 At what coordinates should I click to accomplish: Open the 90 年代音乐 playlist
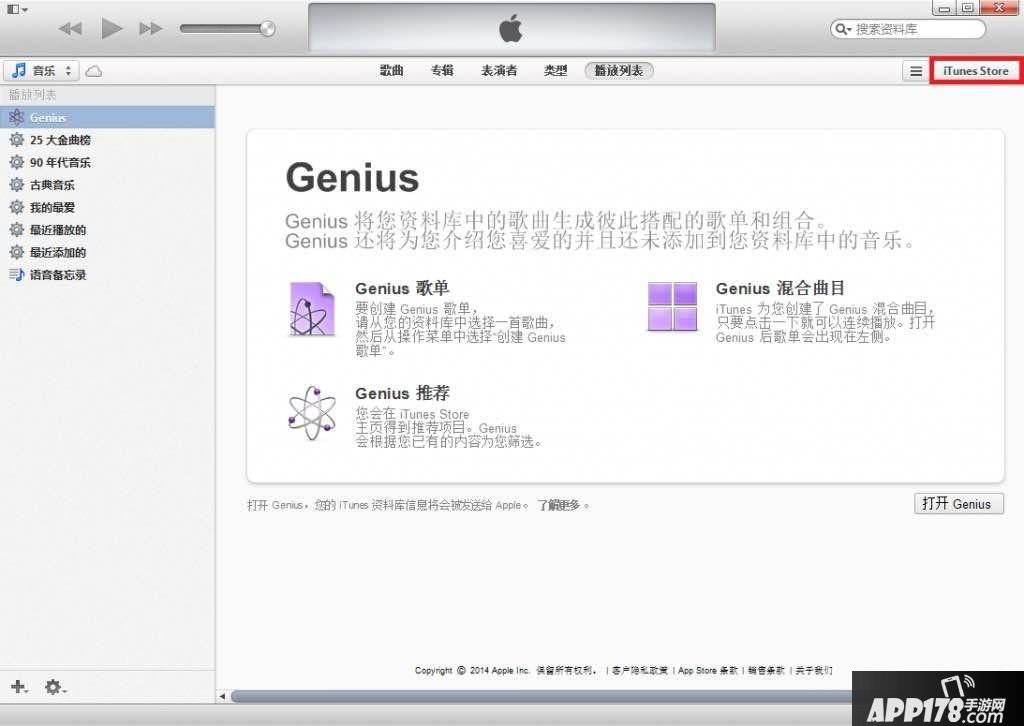point(107,163)
